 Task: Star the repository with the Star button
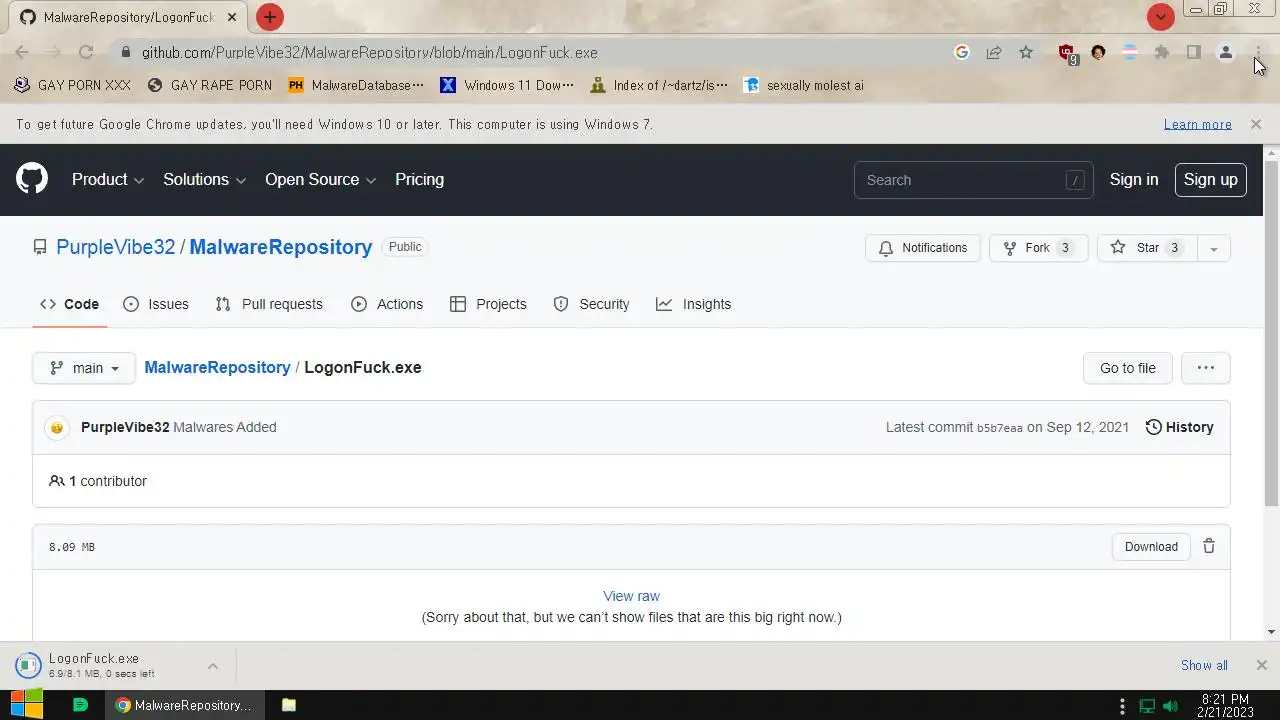1147,248
